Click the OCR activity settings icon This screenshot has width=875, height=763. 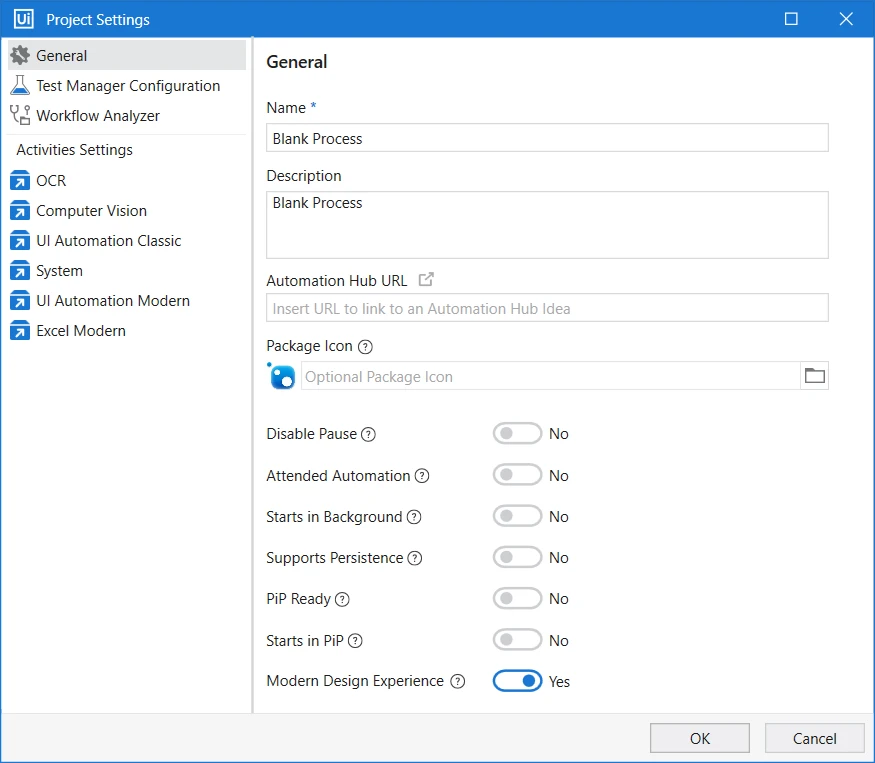[20, 180]
